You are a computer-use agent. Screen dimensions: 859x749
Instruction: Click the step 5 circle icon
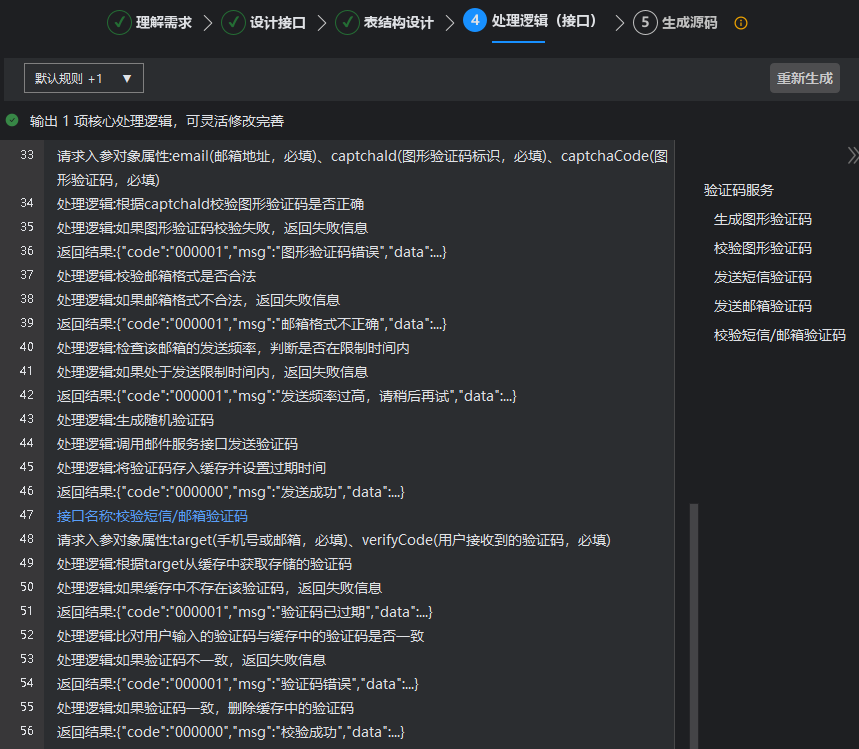(645, 22)
